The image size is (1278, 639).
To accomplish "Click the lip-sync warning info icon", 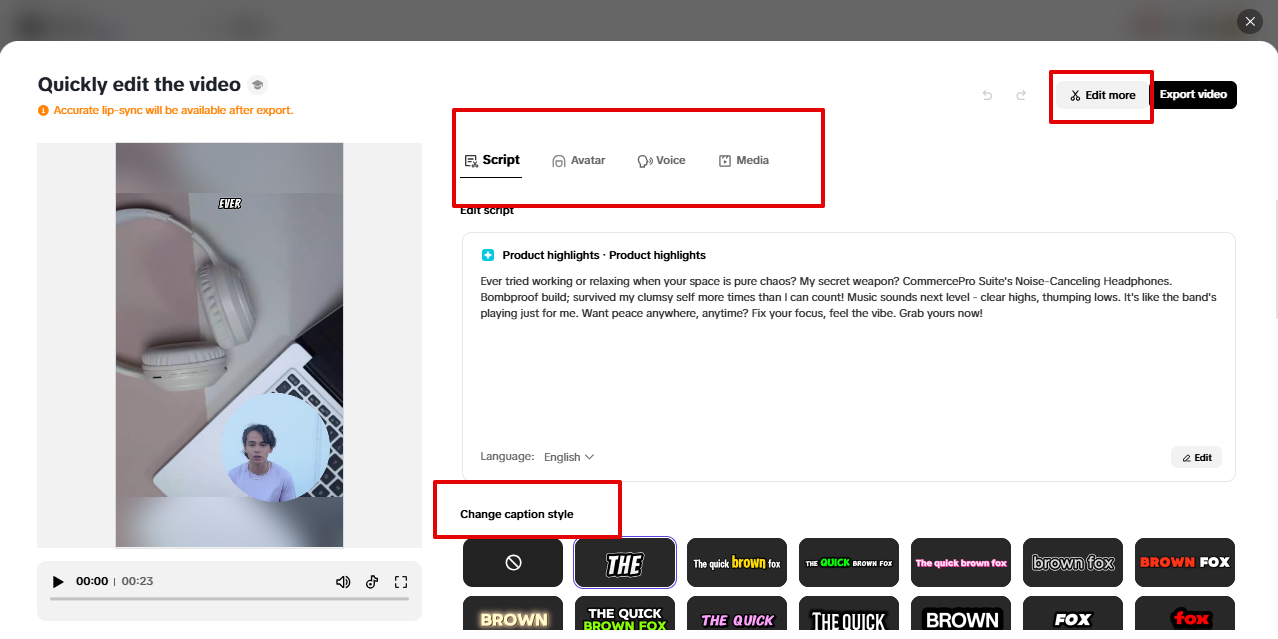I will tap(43, 111).
